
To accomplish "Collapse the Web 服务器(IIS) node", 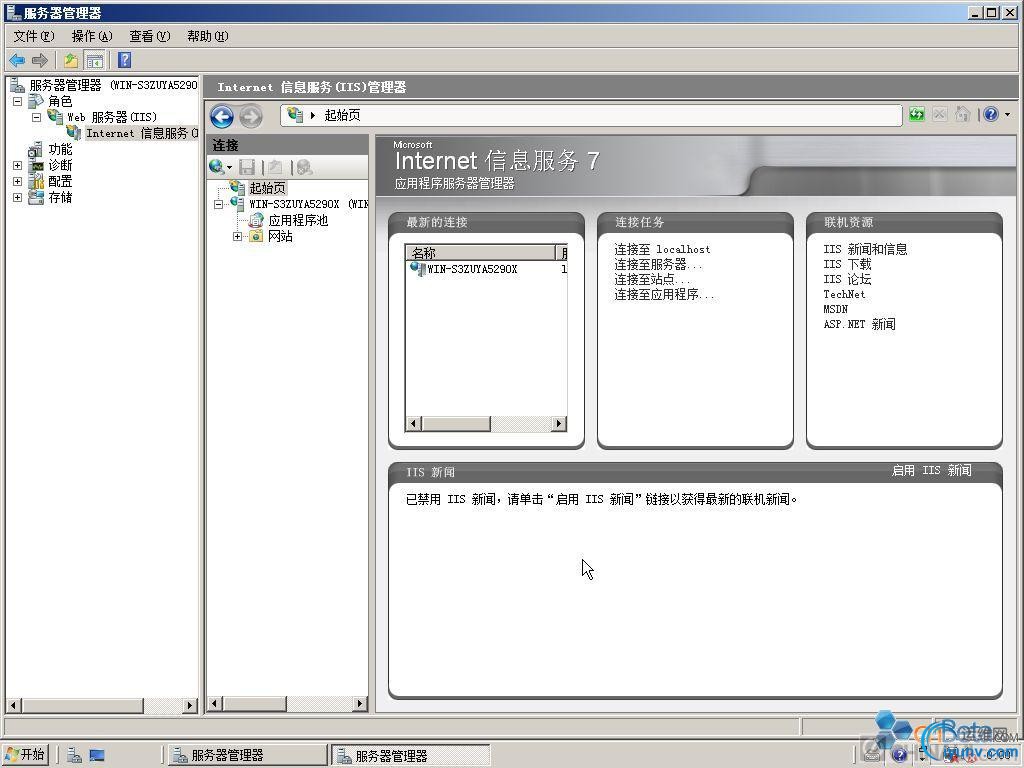I will coord(37,118).
